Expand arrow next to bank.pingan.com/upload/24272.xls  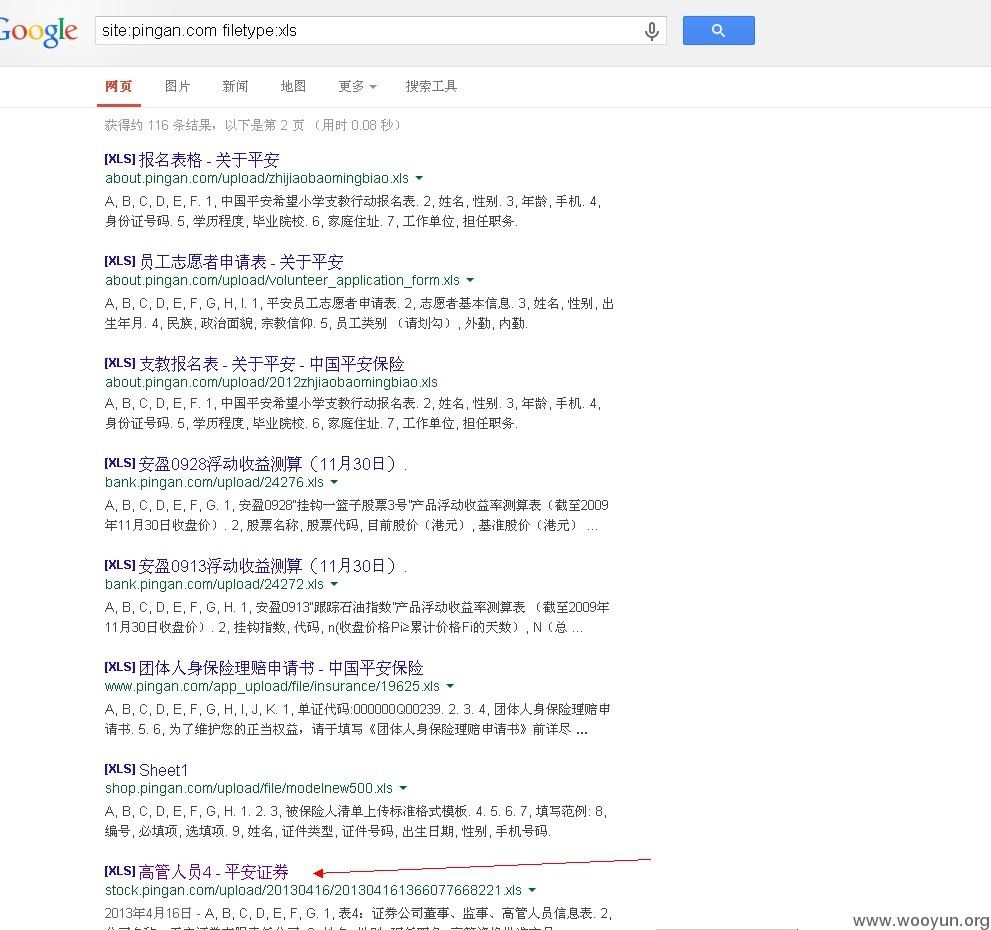(334, 584)
